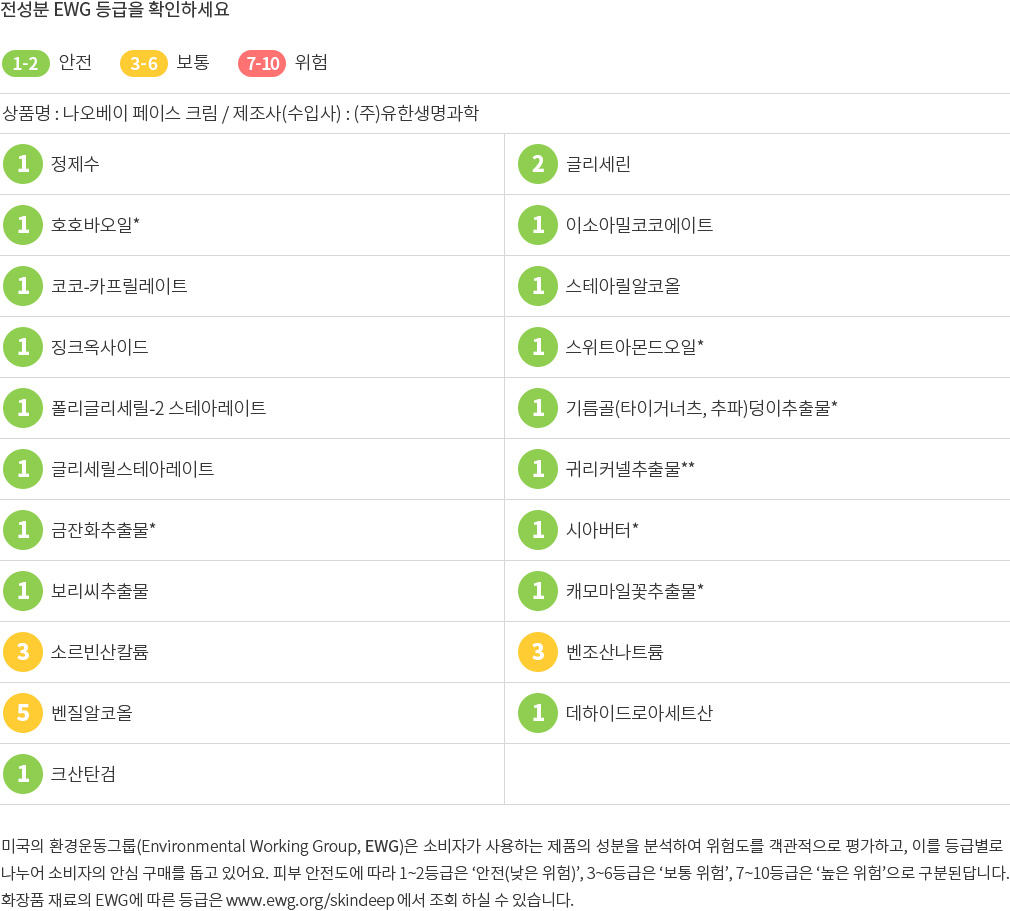The height and width of the screenshot is (911, 1010).
Task: Click grade 2 badge beside 글리세린
Action: (538, 164)
